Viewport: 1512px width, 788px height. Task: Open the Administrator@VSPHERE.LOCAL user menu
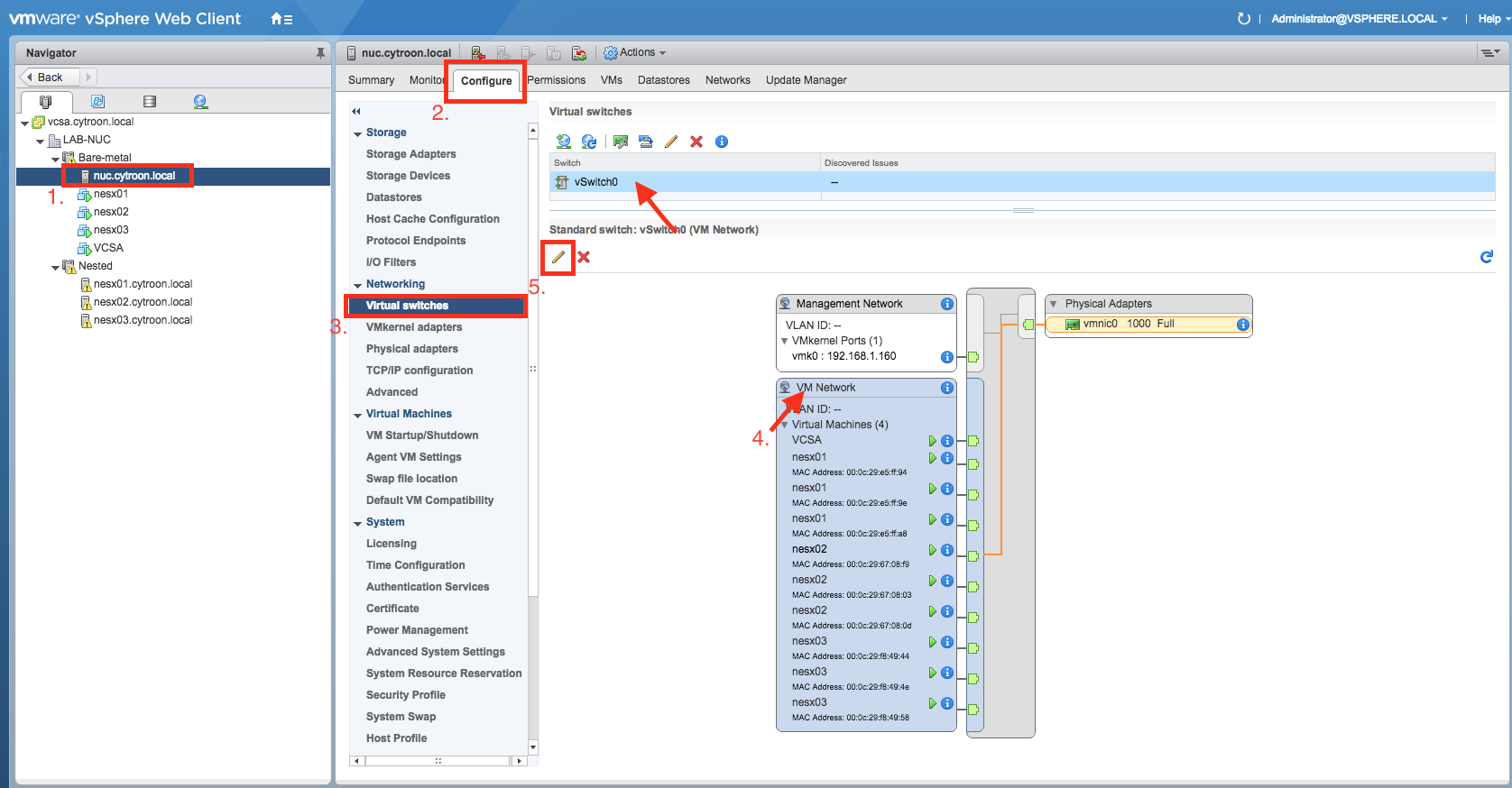coord(1360,19)
